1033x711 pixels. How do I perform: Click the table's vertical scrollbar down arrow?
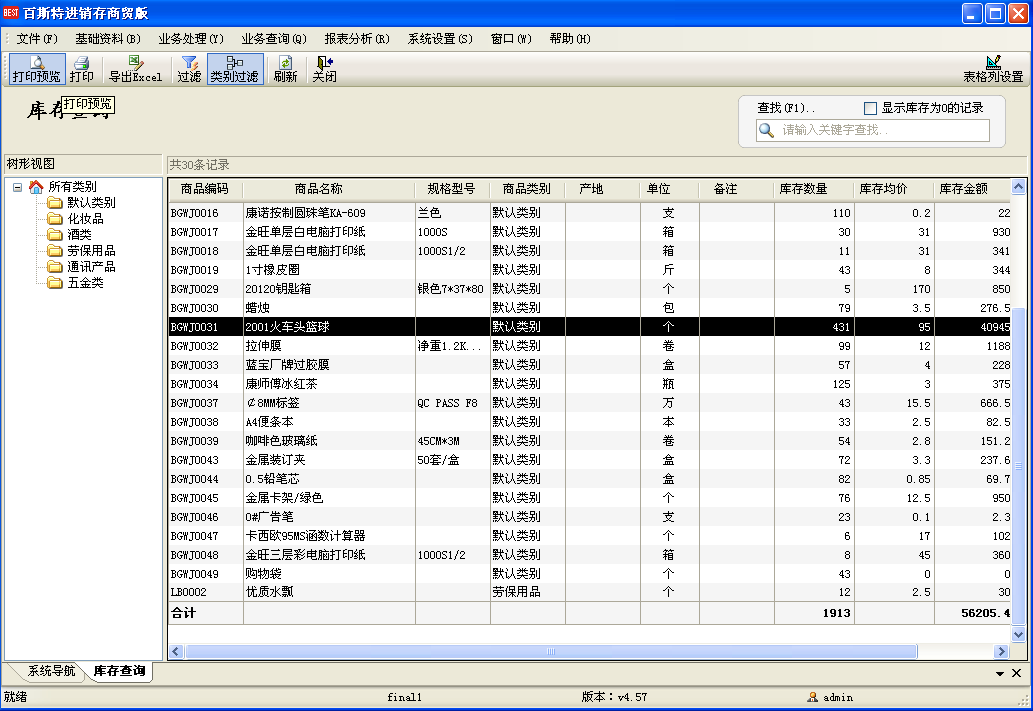pos(1018,634)
